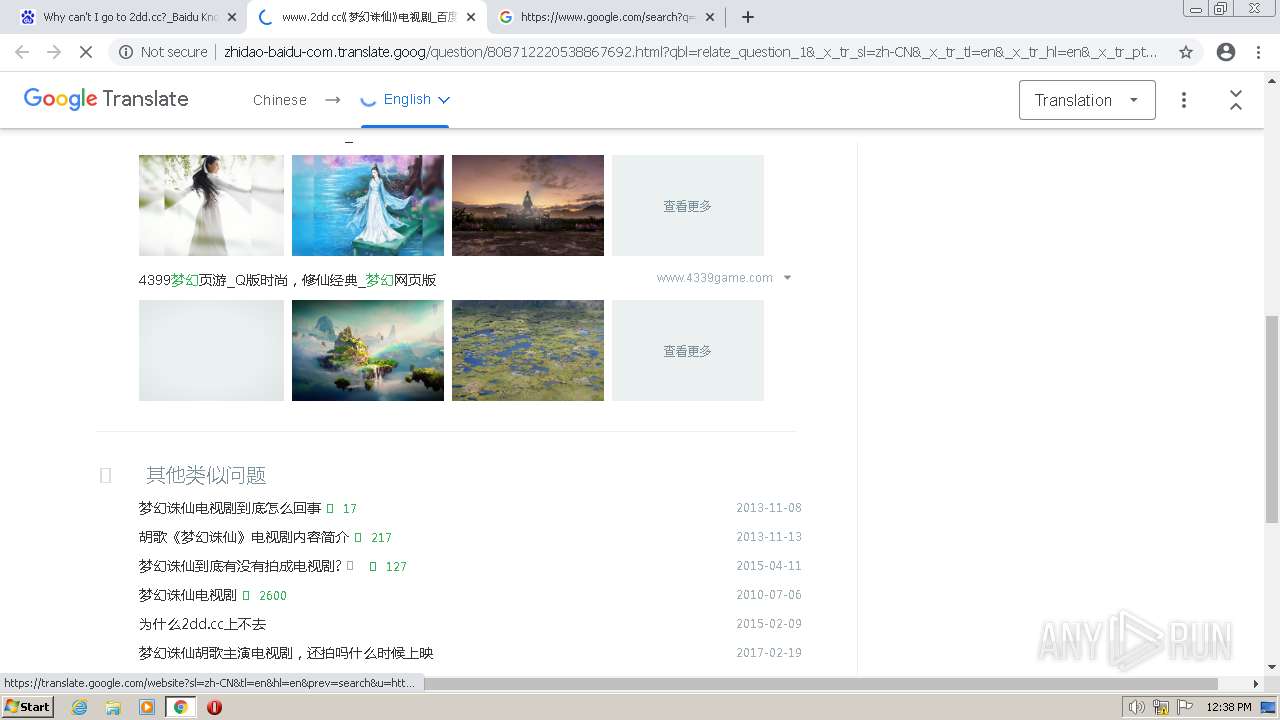Open the Google Translate more options menu
This screenshot has height=720, width=1280.
click(x=1184, y=100)
